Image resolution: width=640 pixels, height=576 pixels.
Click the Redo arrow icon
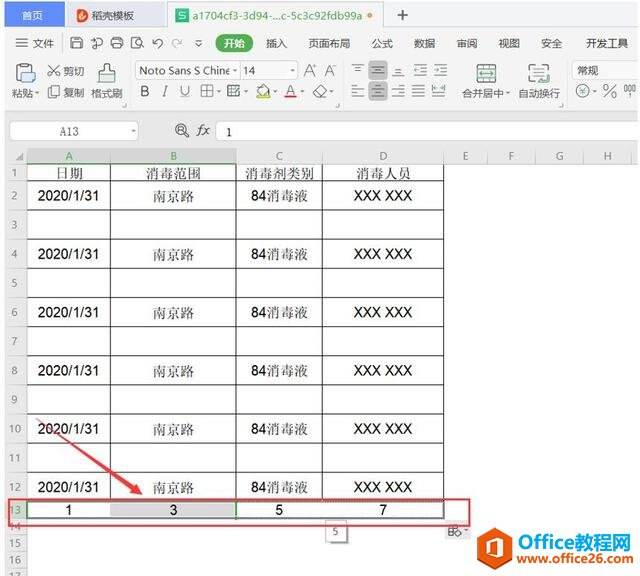(177, 43)
